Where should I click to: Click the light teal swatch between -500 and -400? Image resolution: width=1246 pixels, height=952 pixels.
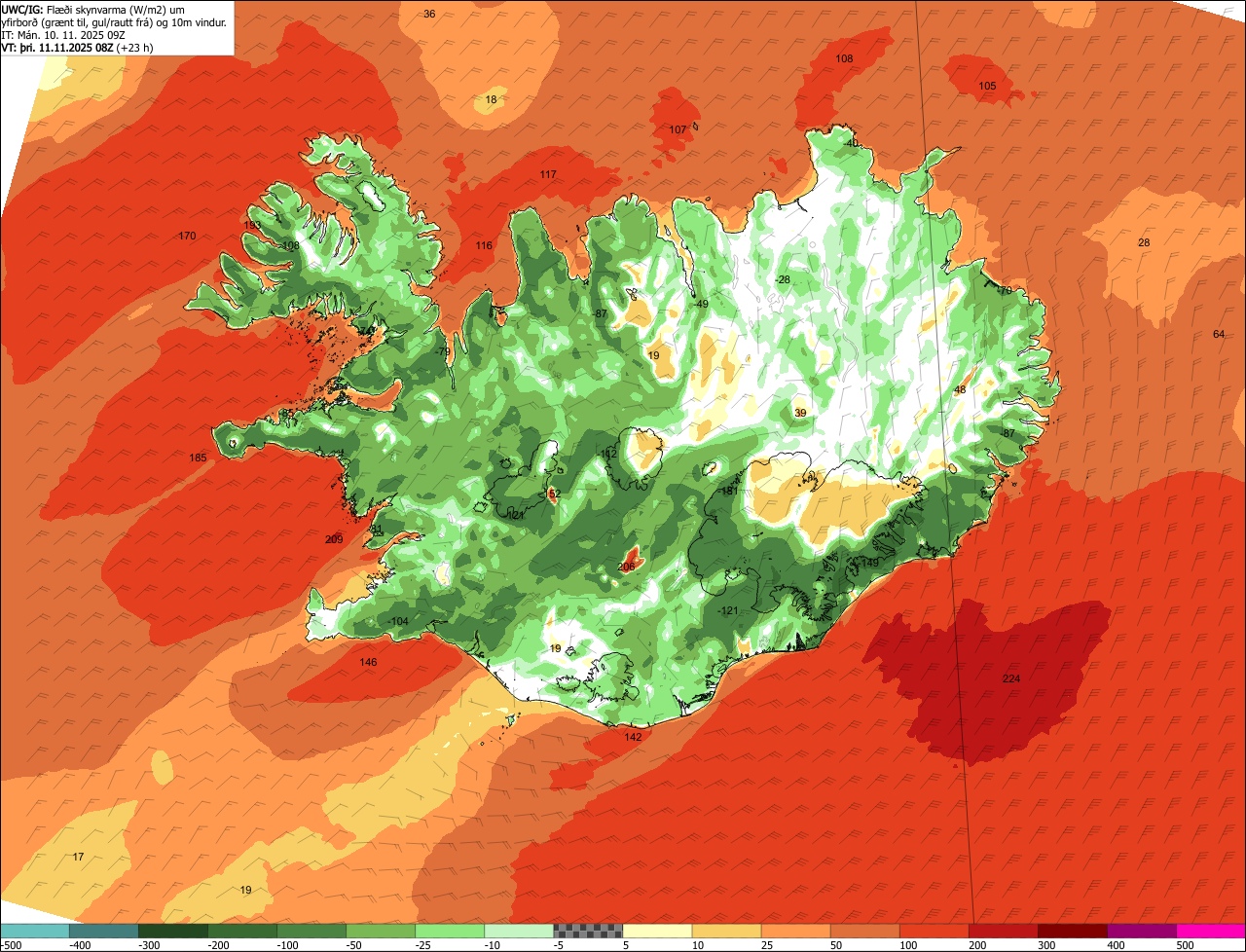pos(34,931)
